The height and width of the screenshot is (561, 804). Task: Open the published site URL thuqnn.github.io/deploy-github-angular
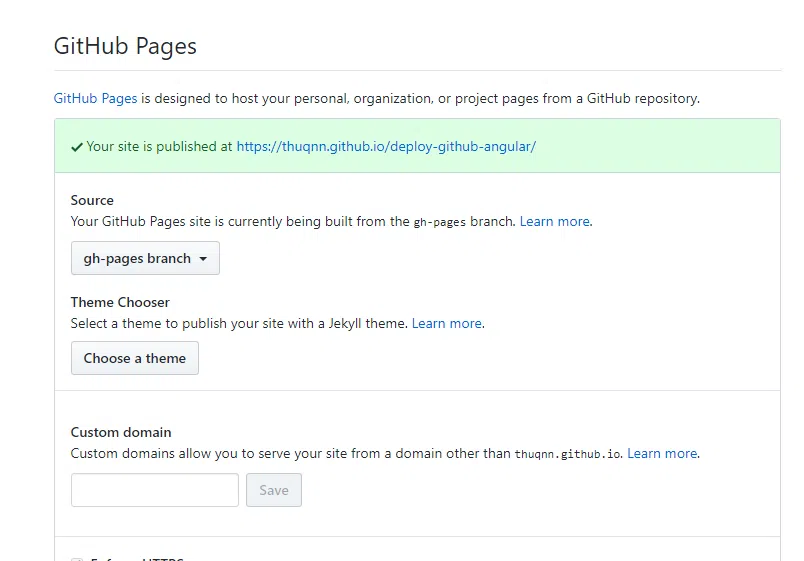386,146
